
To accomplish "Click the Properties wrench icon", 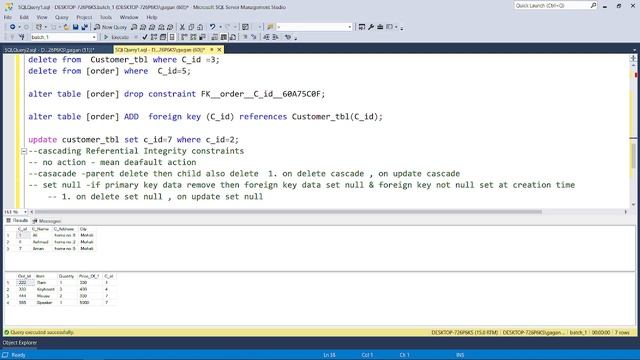I will (x=371, y=27).
